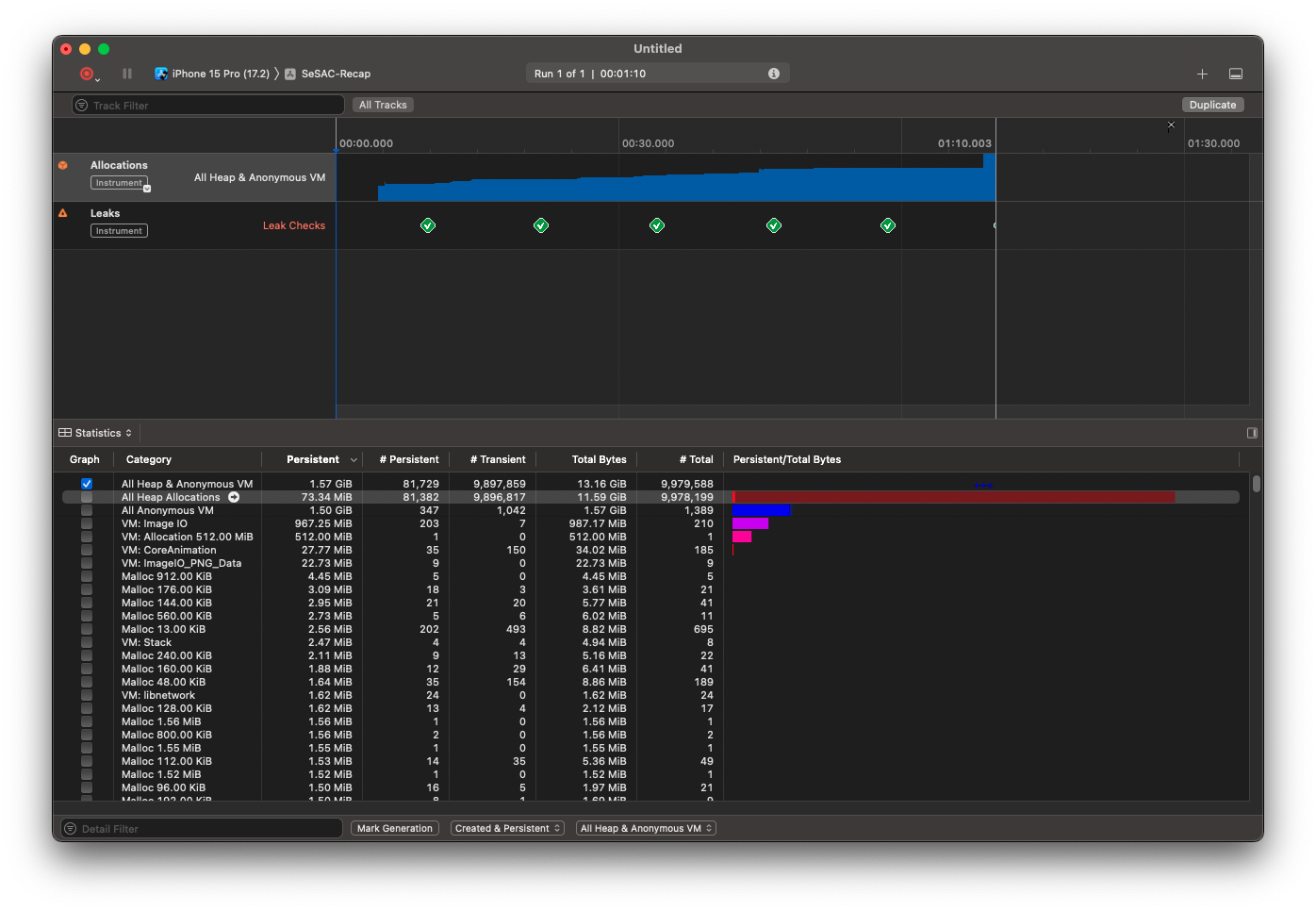Click the Duplicate button
Screen dimensions: 1316x911
pyautogui.click(x=1212, y=105)
